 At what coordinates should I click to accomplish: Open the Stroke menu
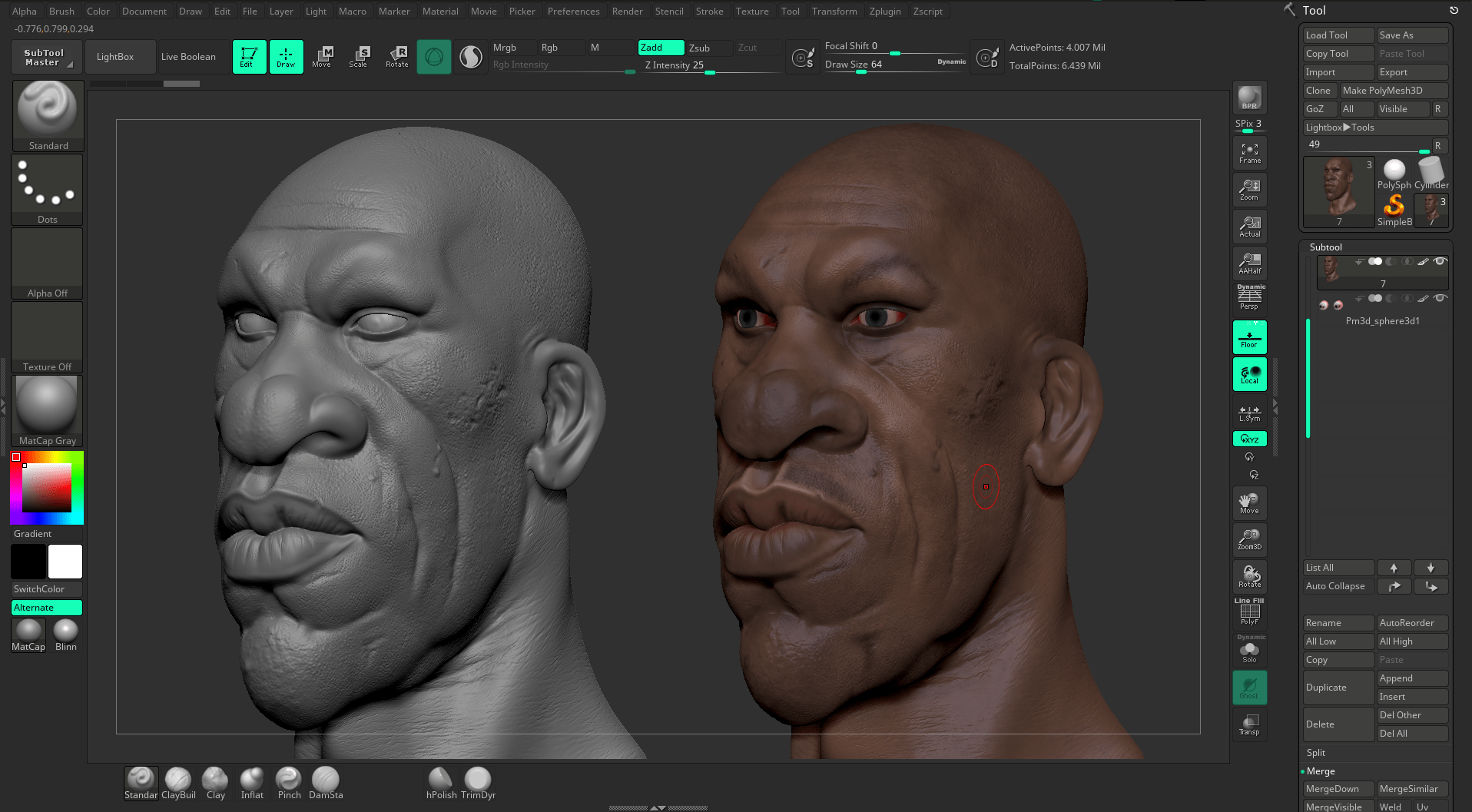(709, 12)
